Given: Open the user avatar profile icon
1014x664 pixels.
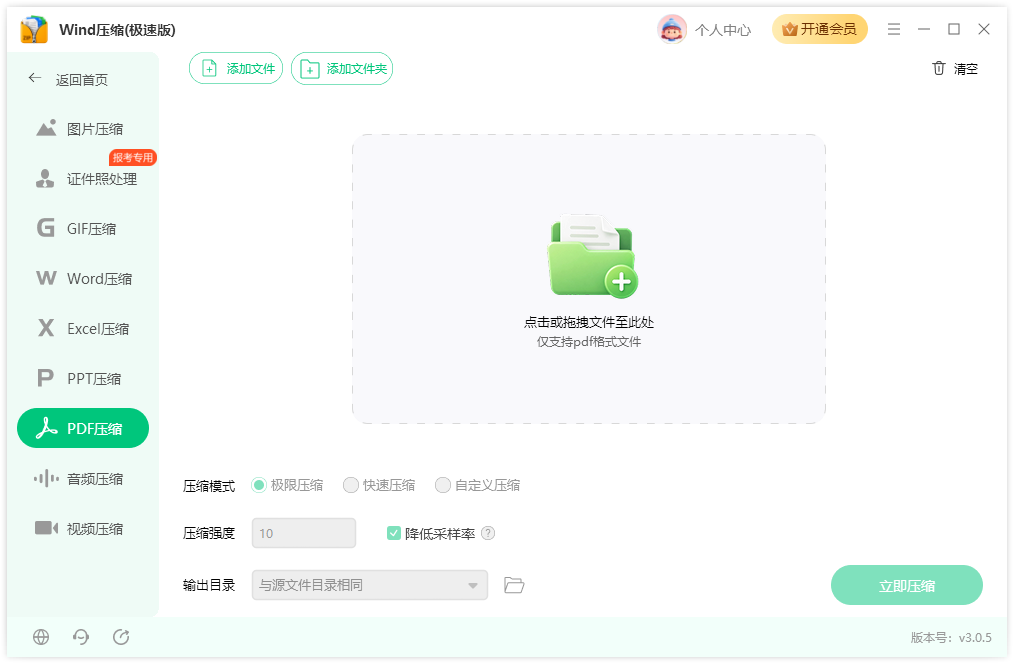Looking at the screenshot, I should tap(672, 29).
